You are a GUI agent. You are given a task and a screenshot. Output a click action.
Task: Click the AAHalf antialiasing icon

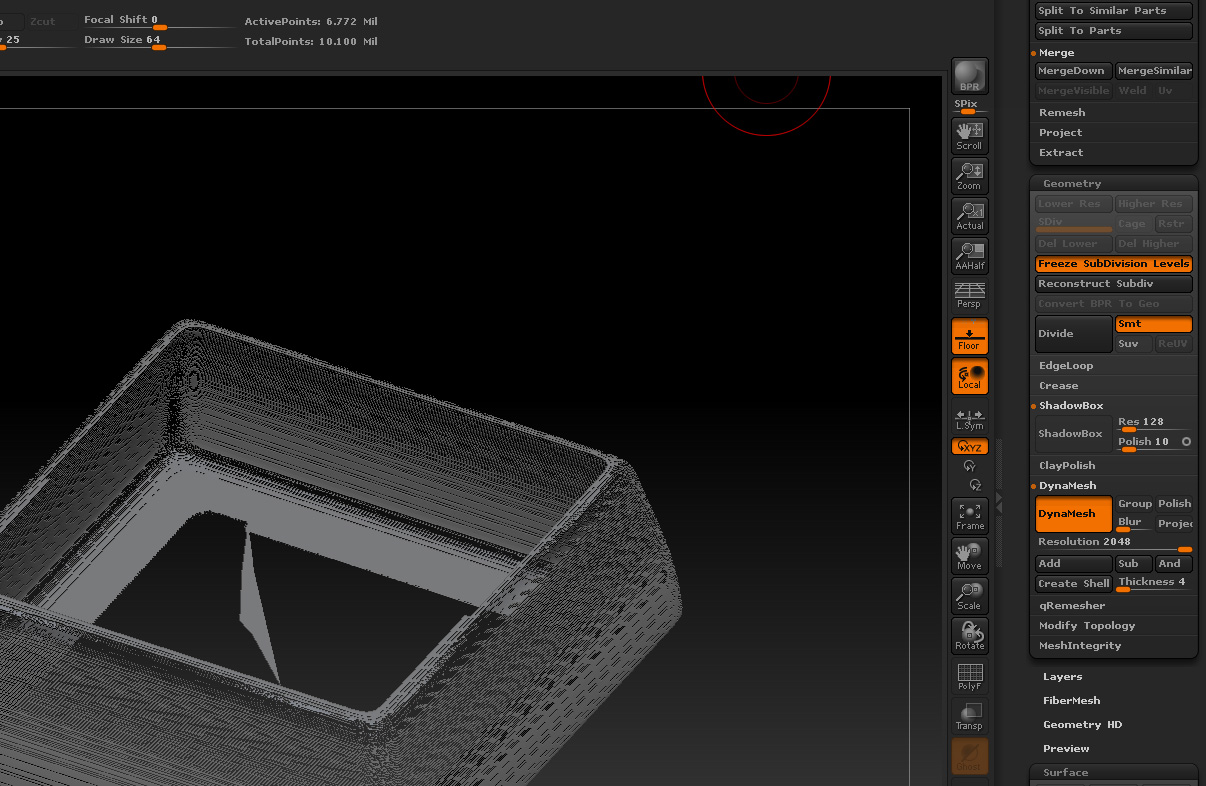pyautogui.click(x=968, y=255)
